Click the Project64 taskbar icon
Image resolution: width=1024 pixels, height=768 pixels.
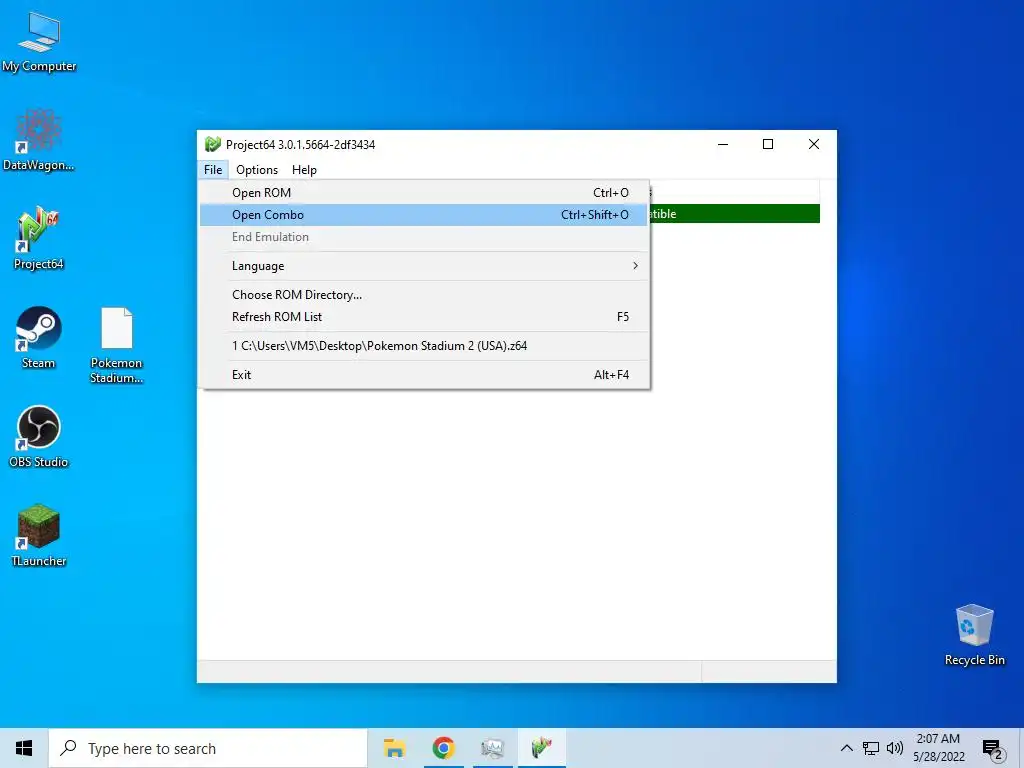point(541,748)
